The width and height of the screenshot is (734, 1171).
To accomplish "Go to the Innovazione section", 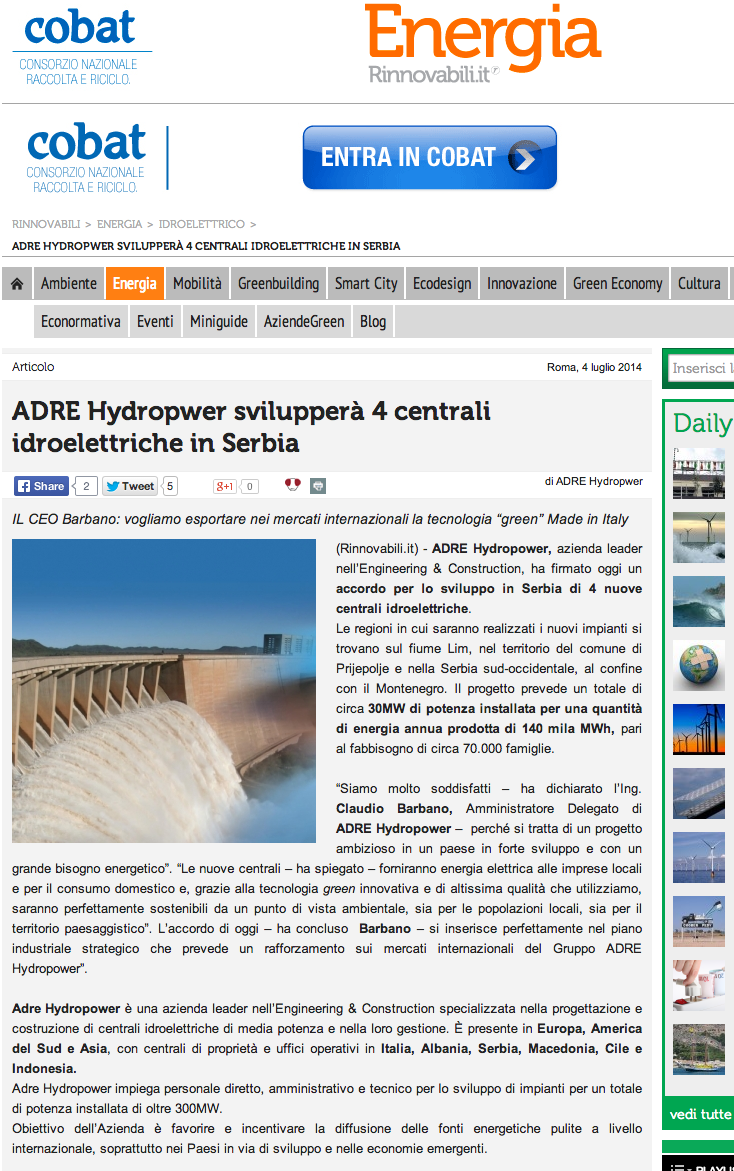I will 522,284.
